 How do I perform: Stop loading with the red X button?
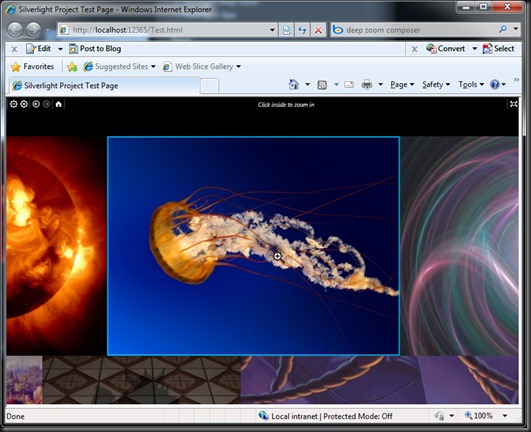[x=318, y=30]
